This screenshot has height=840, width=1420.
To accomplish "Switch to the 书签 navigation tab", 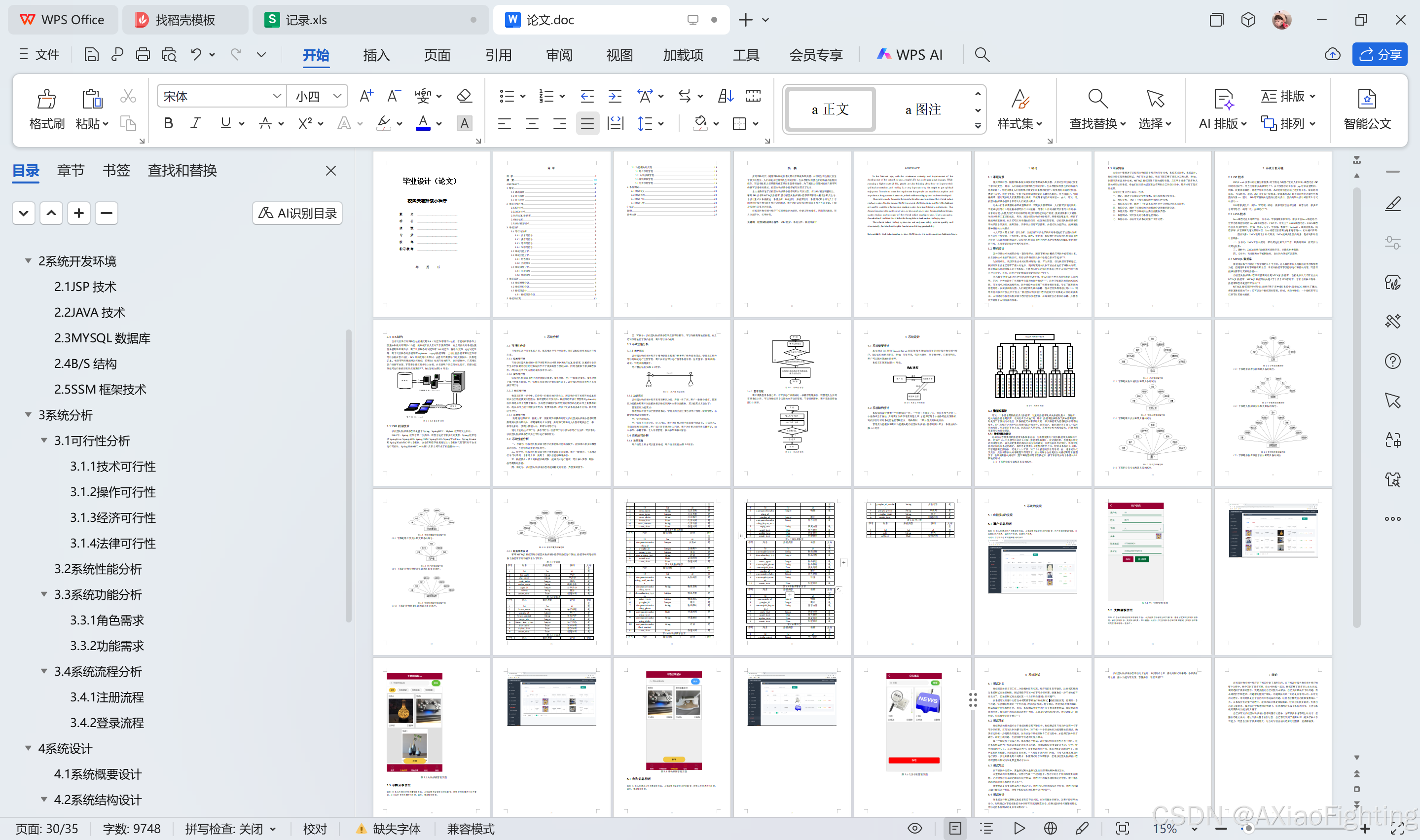I will click(116, 170).
